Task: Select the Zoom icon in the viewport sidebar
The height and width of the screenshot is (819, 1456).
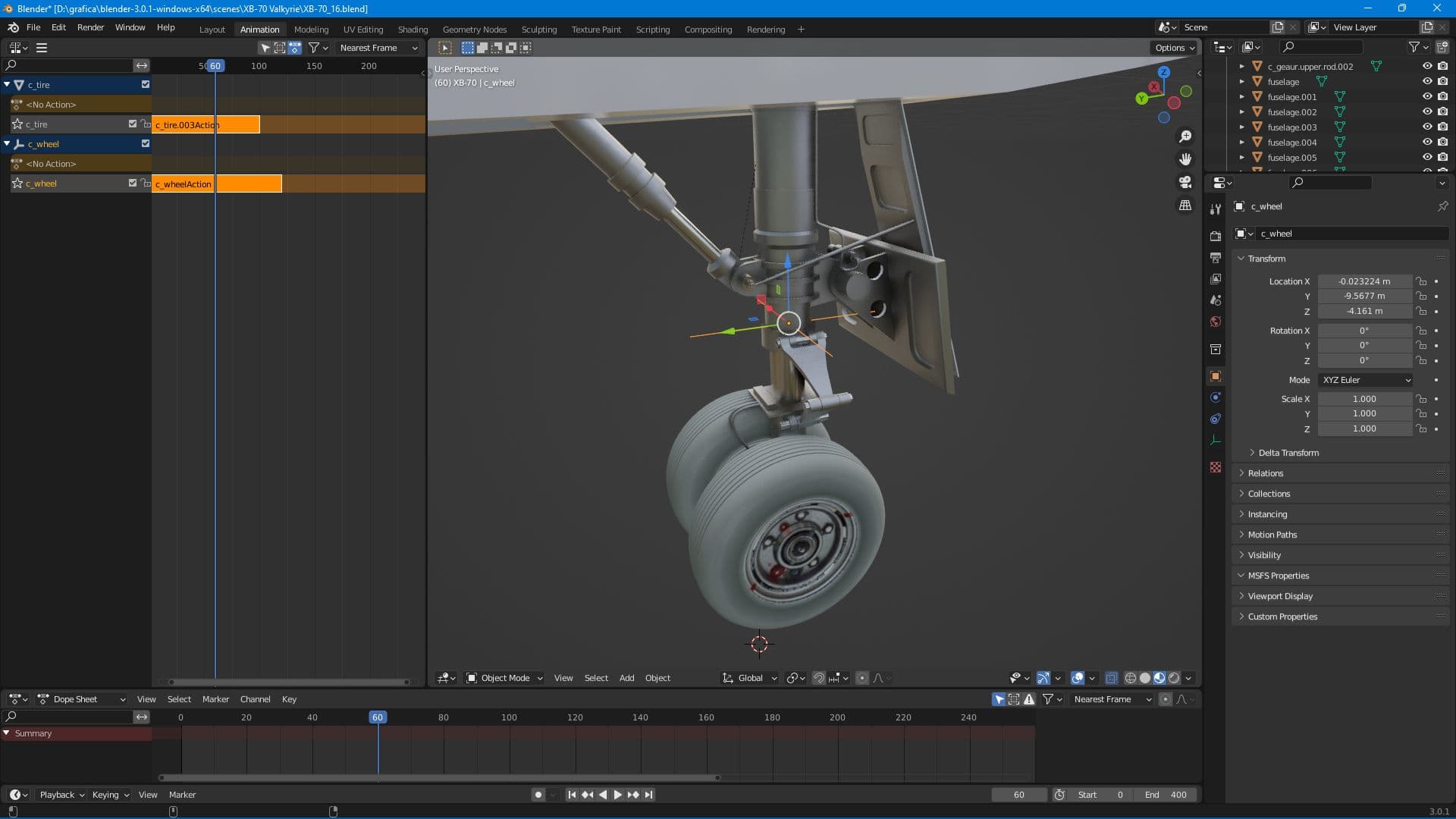Action: [x=1185, y=136]
